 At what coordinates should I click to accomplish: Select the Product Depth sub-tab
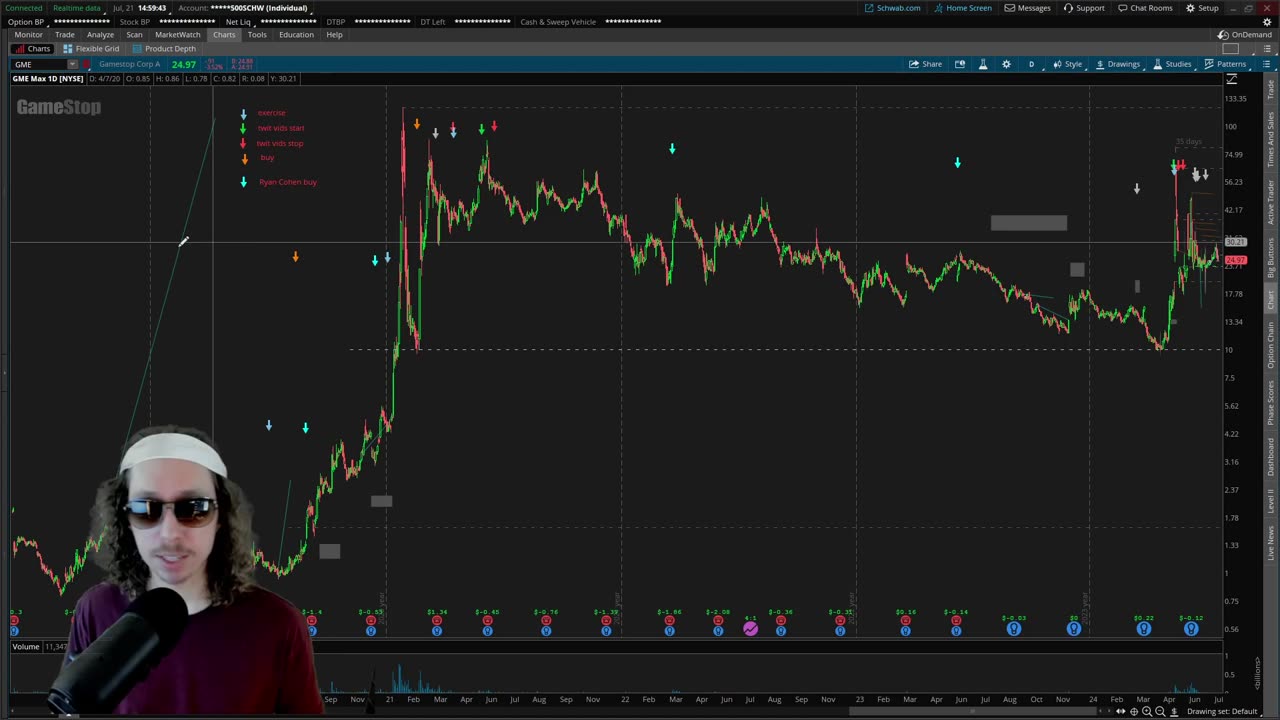point(164,49)
